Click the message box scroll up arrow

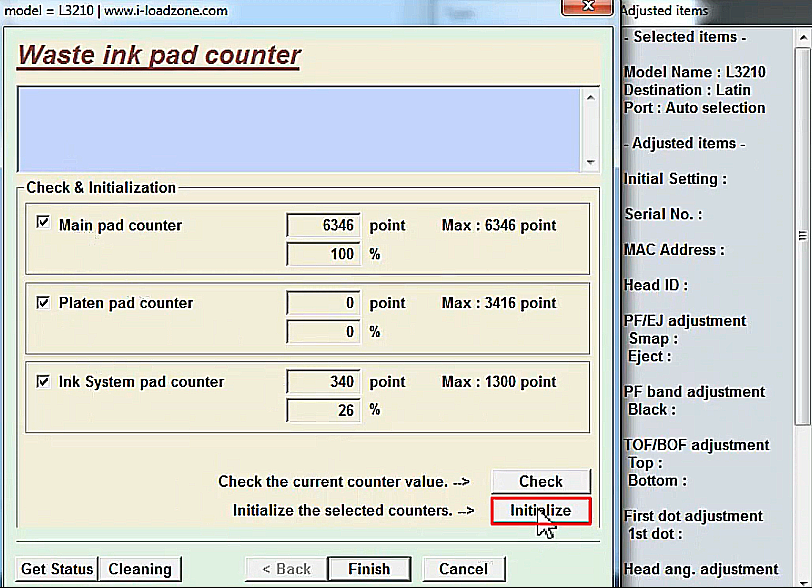(x=591, y=98)
